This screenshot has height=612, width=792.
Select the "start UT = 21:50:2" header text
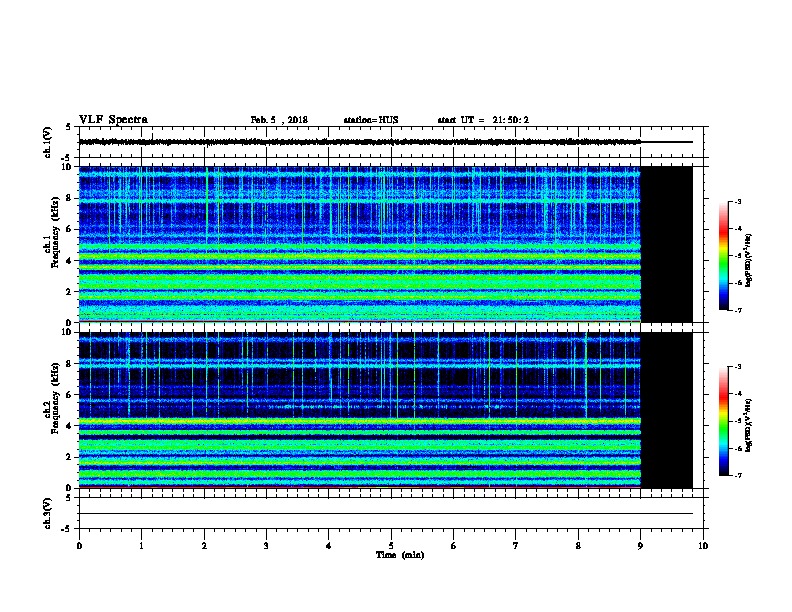(483, 120)
